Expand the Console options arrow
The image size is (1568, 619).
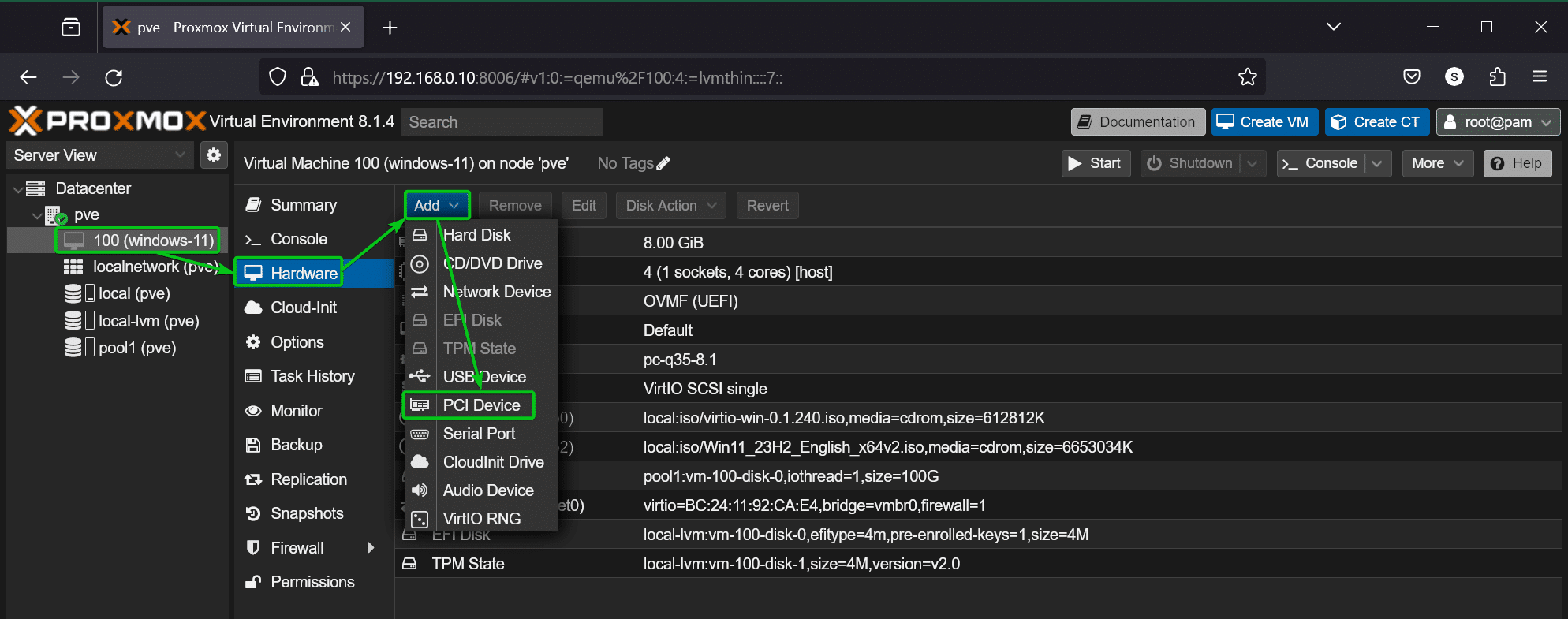coord(1377,163)
